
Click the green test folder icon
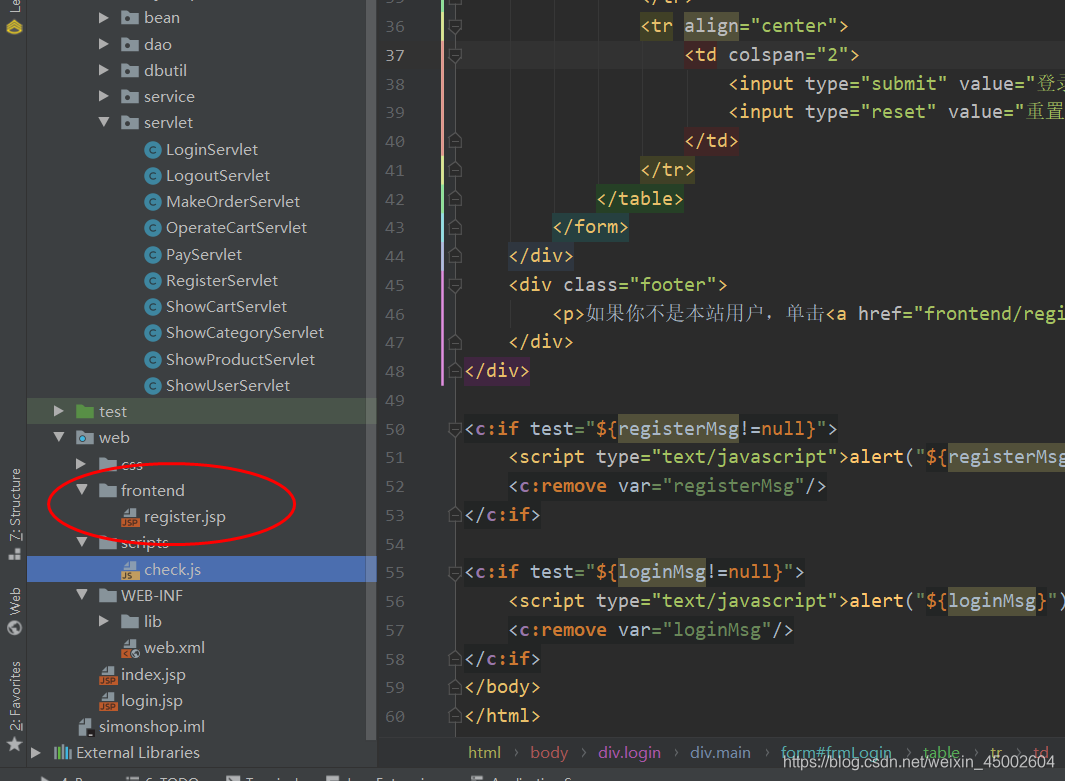coord(85,412)
